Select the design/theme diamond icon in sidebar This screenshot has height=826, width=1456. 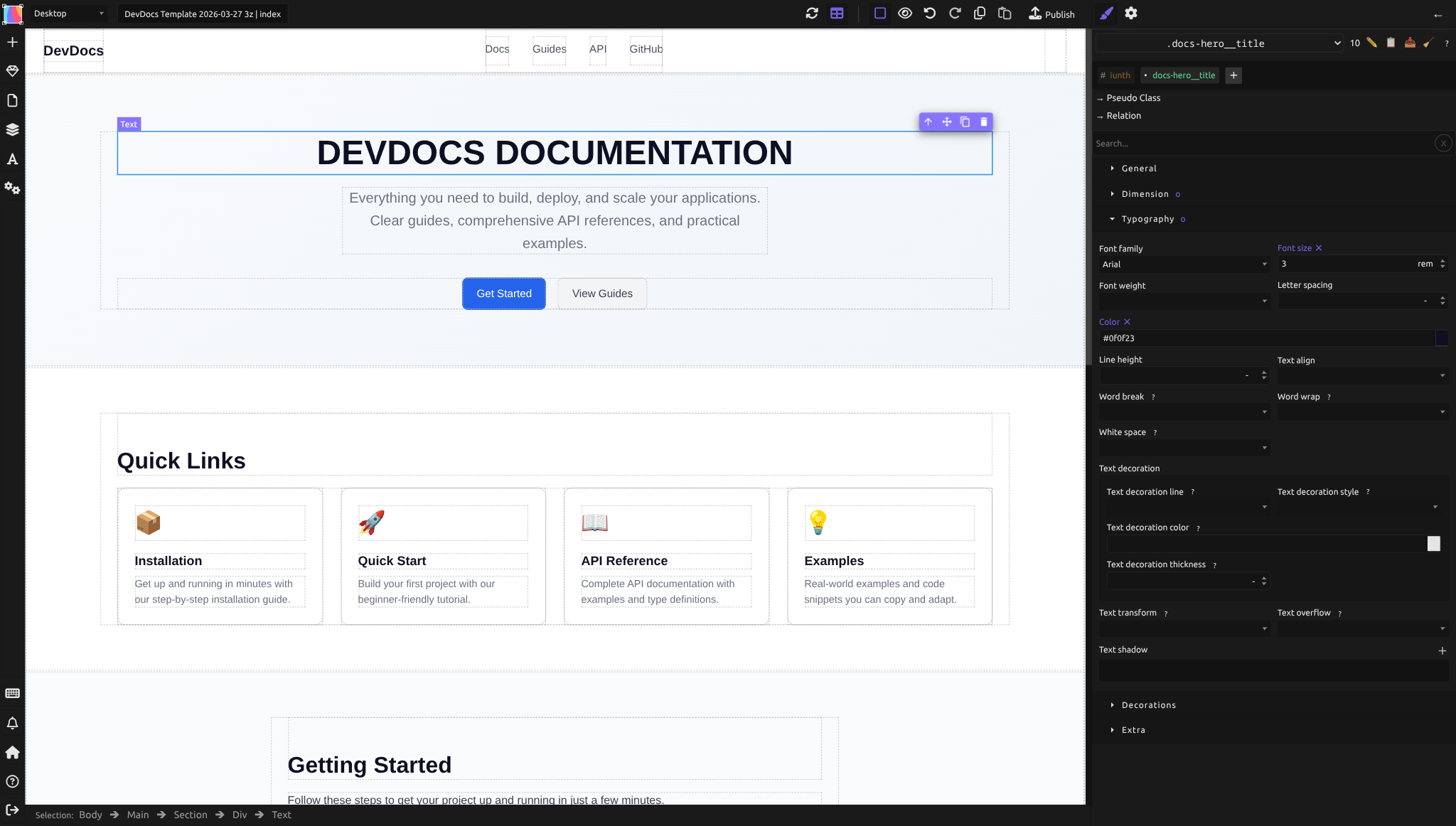pos(13,71)
